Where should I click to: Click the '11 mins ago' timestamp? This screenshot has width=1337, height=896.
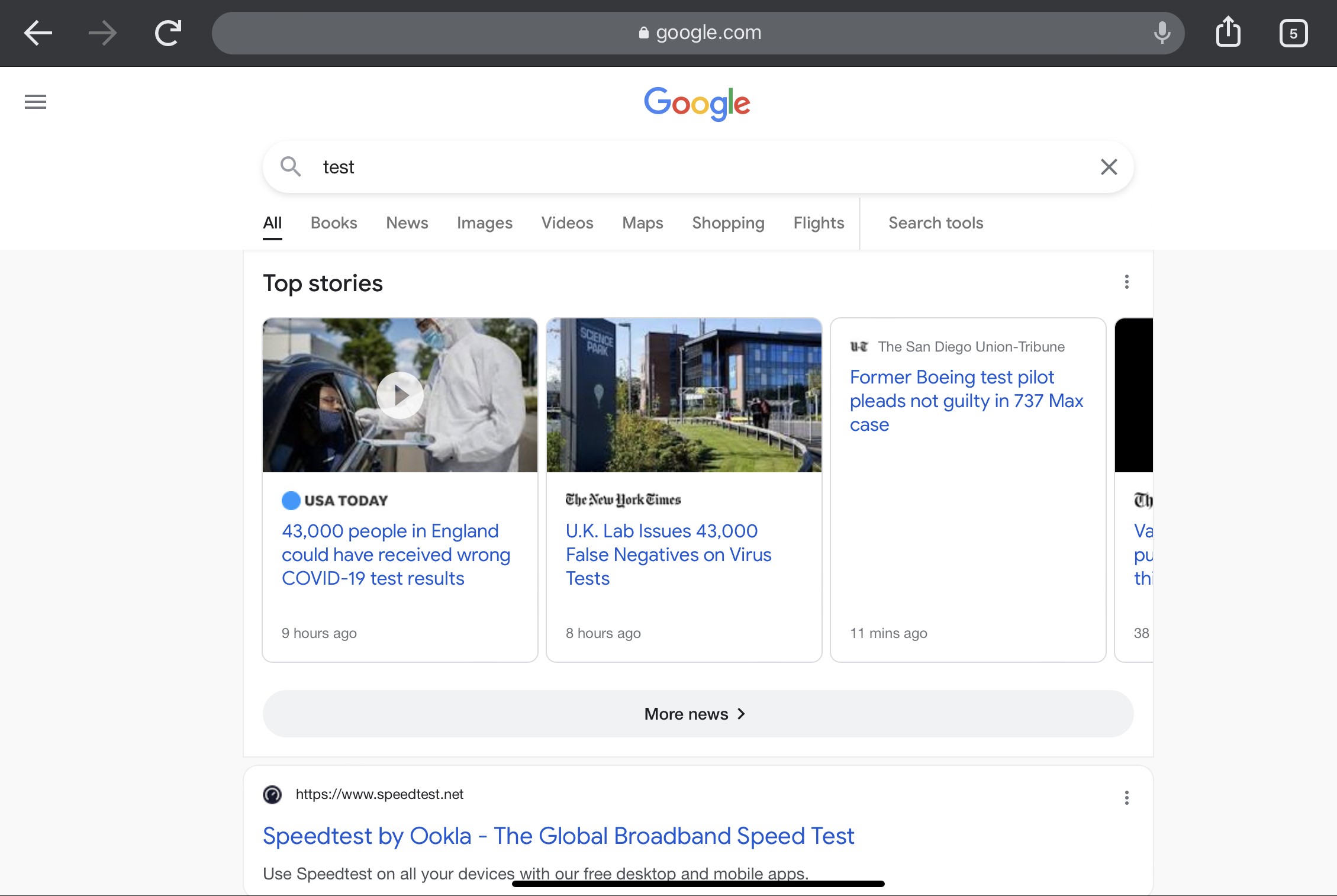click(888, 633)
